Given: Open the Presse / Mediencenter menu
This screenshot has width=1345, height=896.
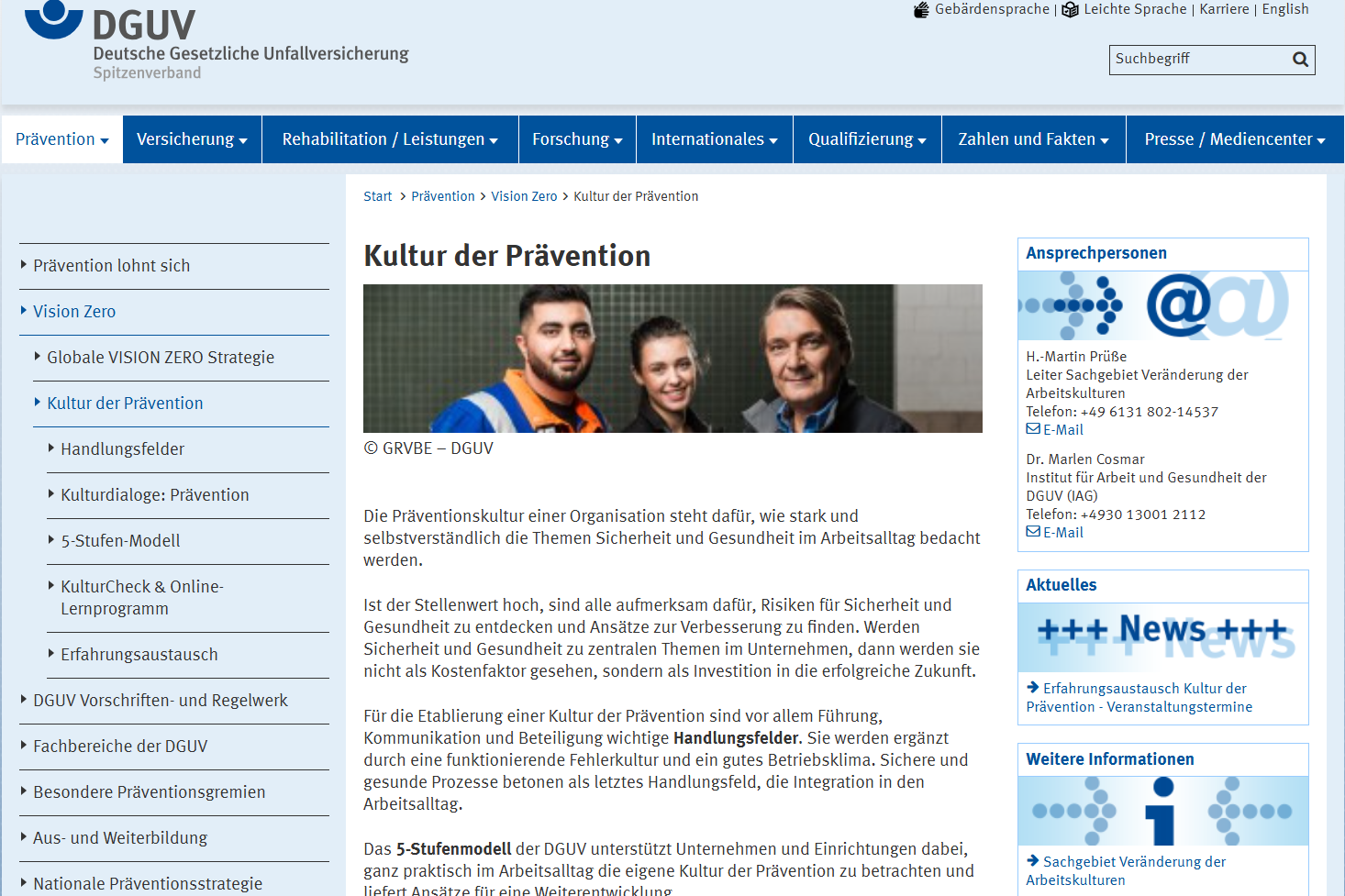Looking at the screenshot, I should pyautogui.click(x=1234, y=139).
